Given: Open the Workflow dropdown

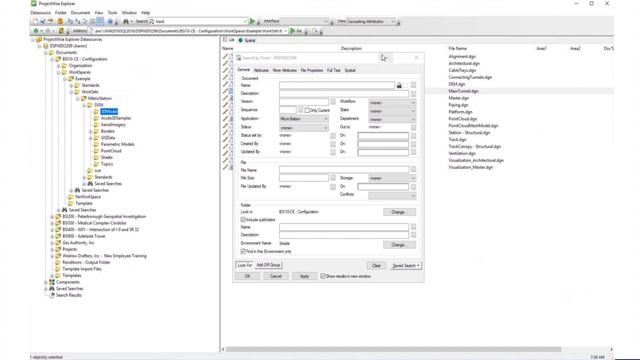Looking at the screenshot, I should click(392, 102).
